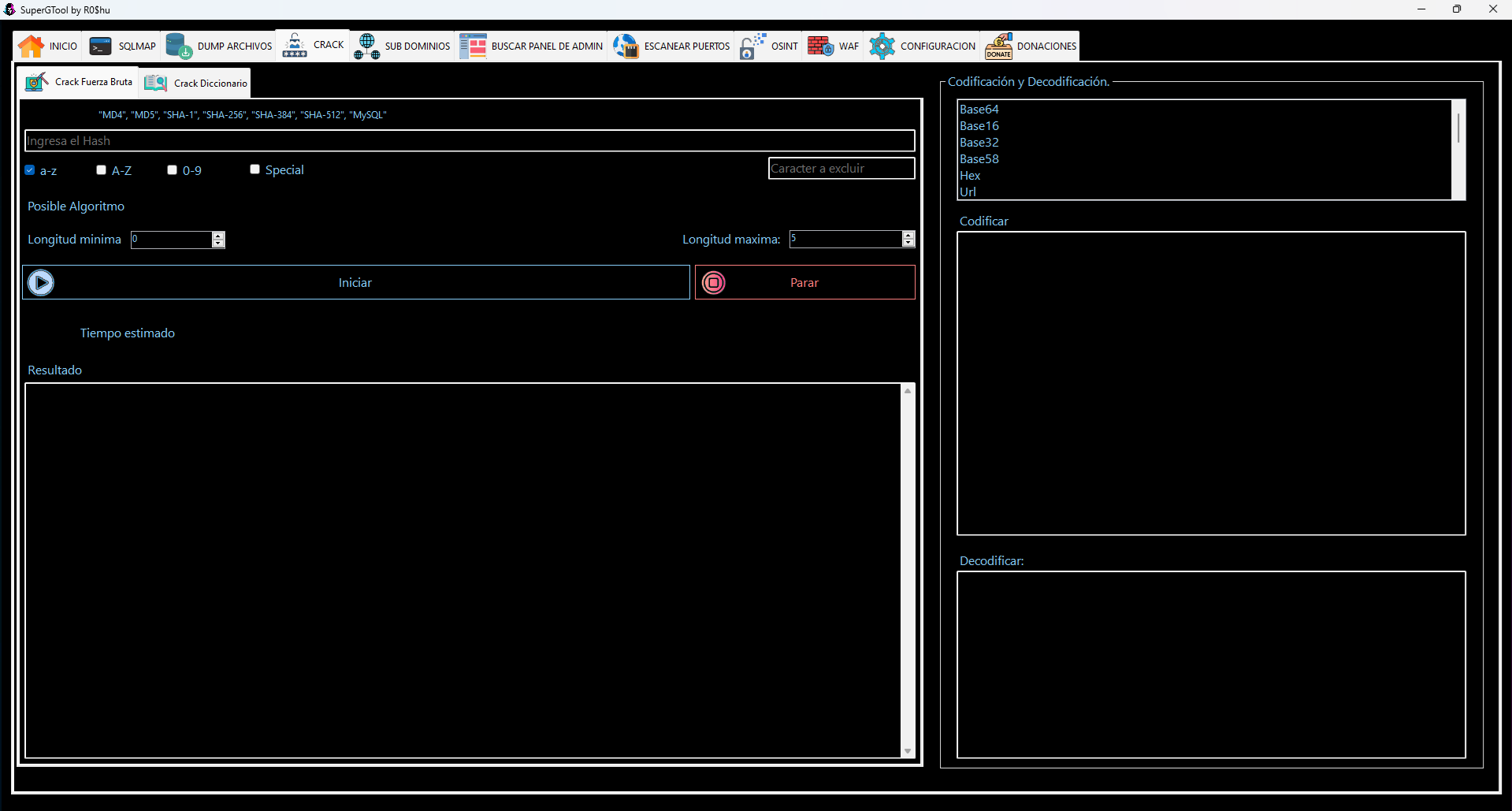The image size is (1512, 811).
Task: Click the SUB DOMINIOS globe icon
Action: pos(366,47)
